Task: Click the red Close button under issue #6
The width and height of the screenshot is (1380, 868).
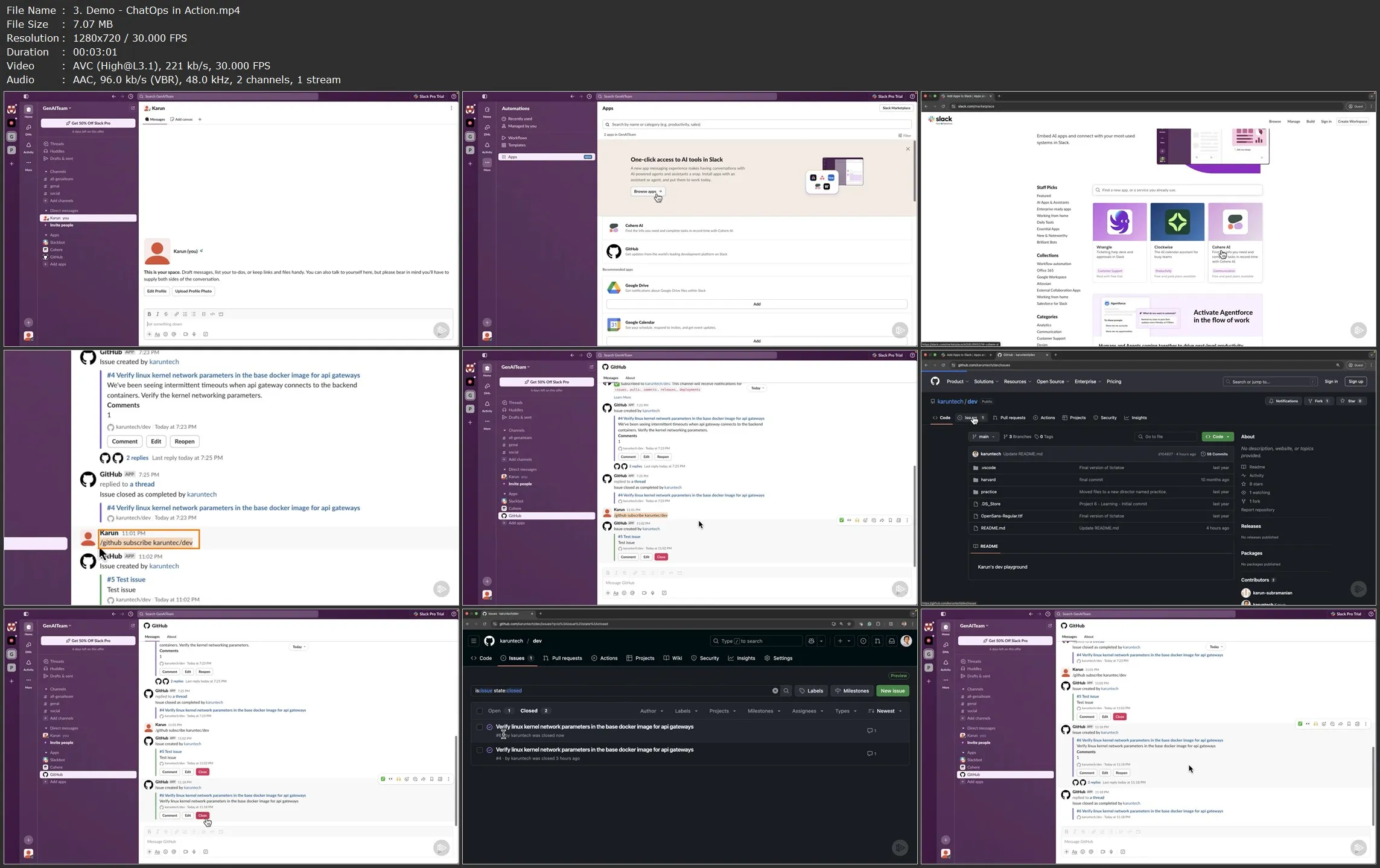Action: click(203, 816)
